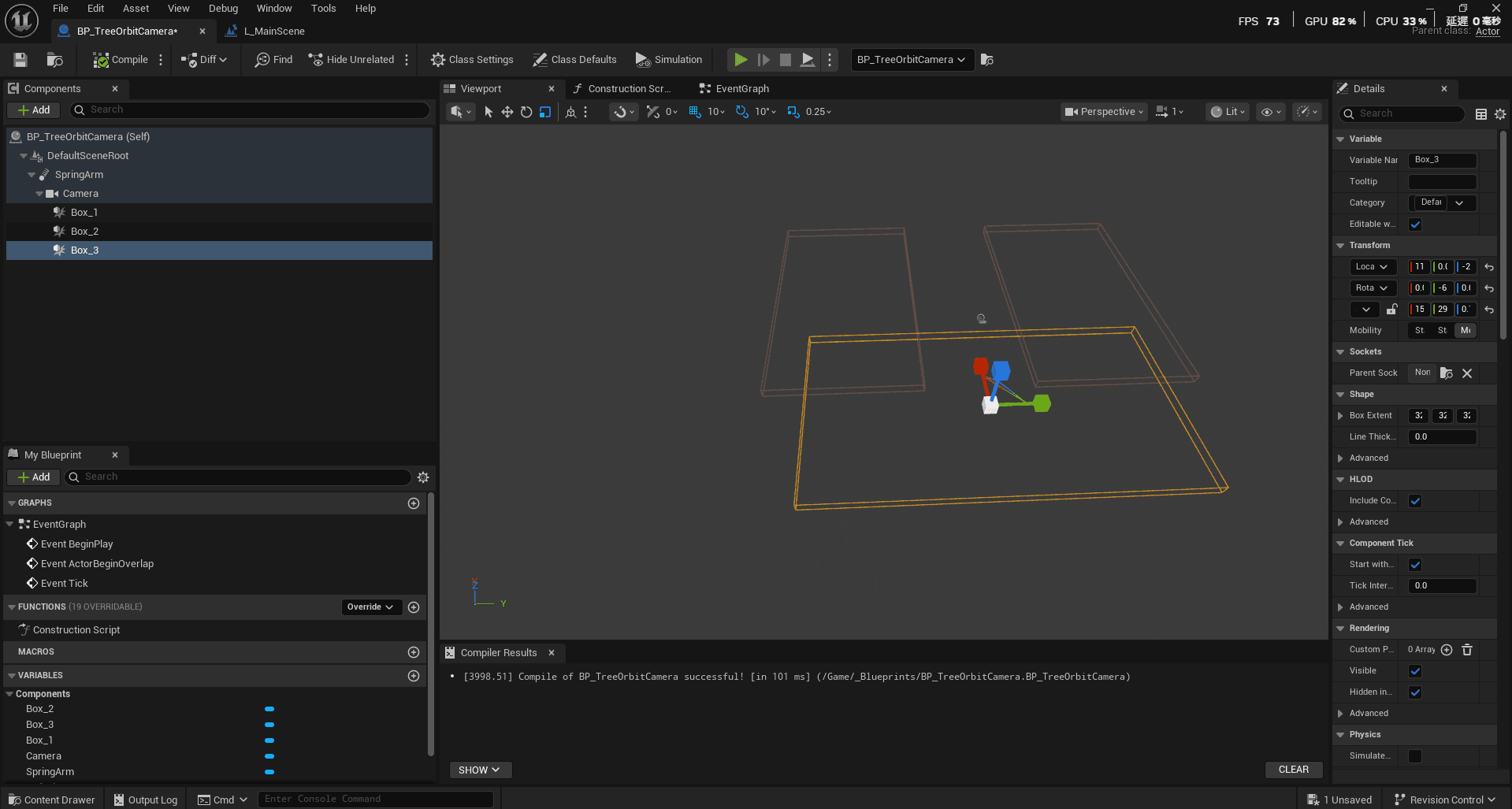Image resolution: width=1512 pixels, height=809 pixels.
Task: Click Add to create a new component
Action: tap(33, 109)
